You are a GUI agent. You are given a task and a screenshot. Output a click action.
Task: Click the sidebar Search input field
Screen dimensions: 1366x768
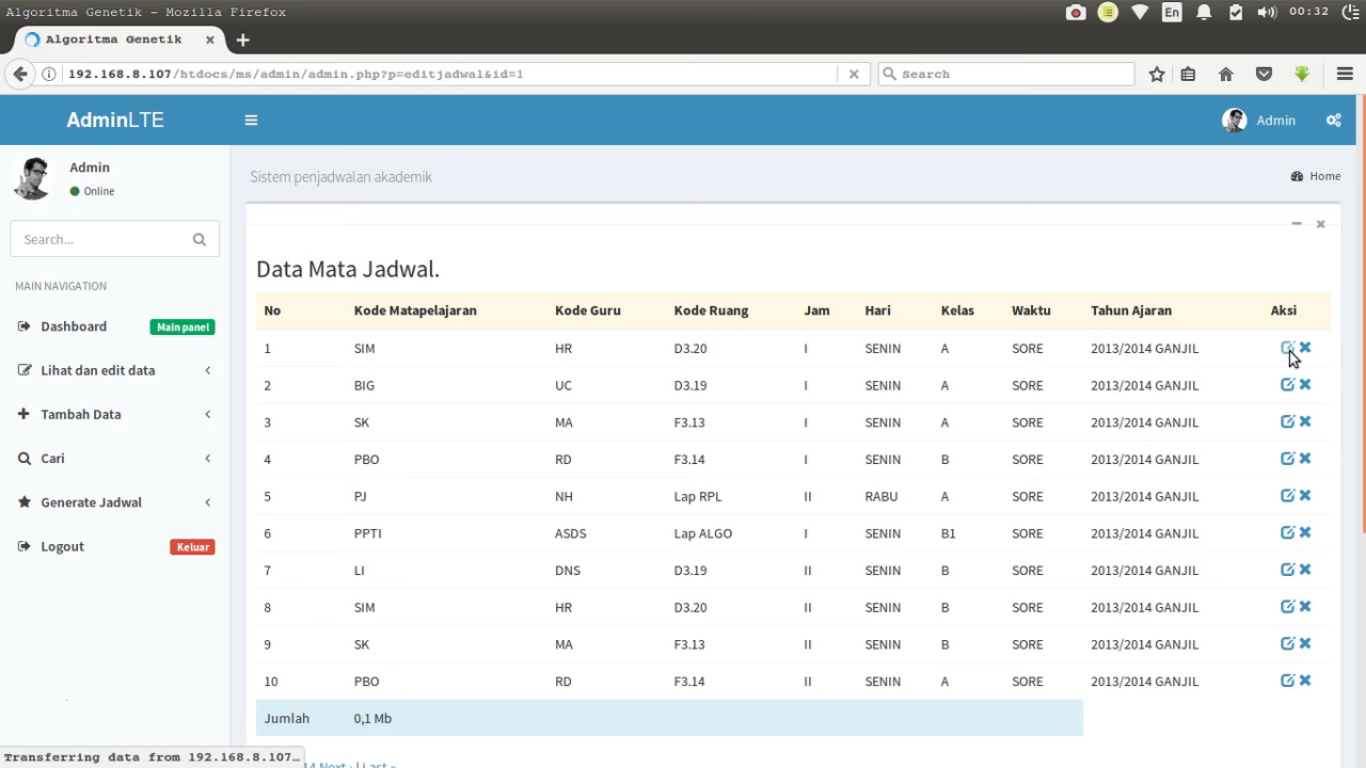coord(100,240)
